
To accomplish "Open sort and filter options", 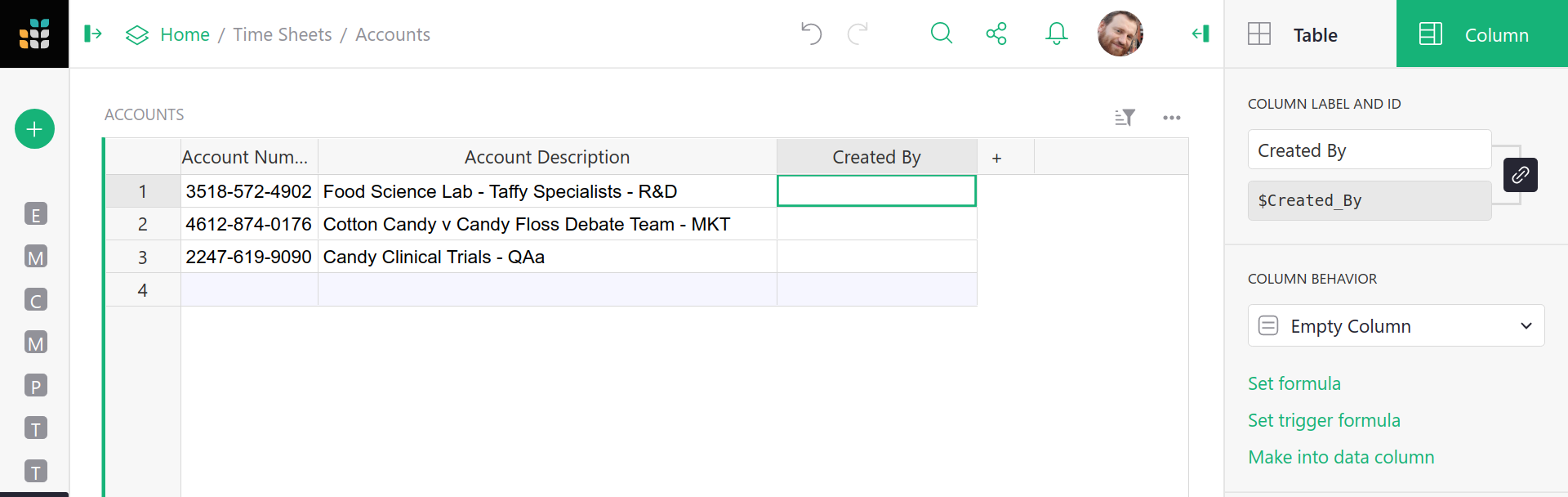I will click(x=1125, y=118).
